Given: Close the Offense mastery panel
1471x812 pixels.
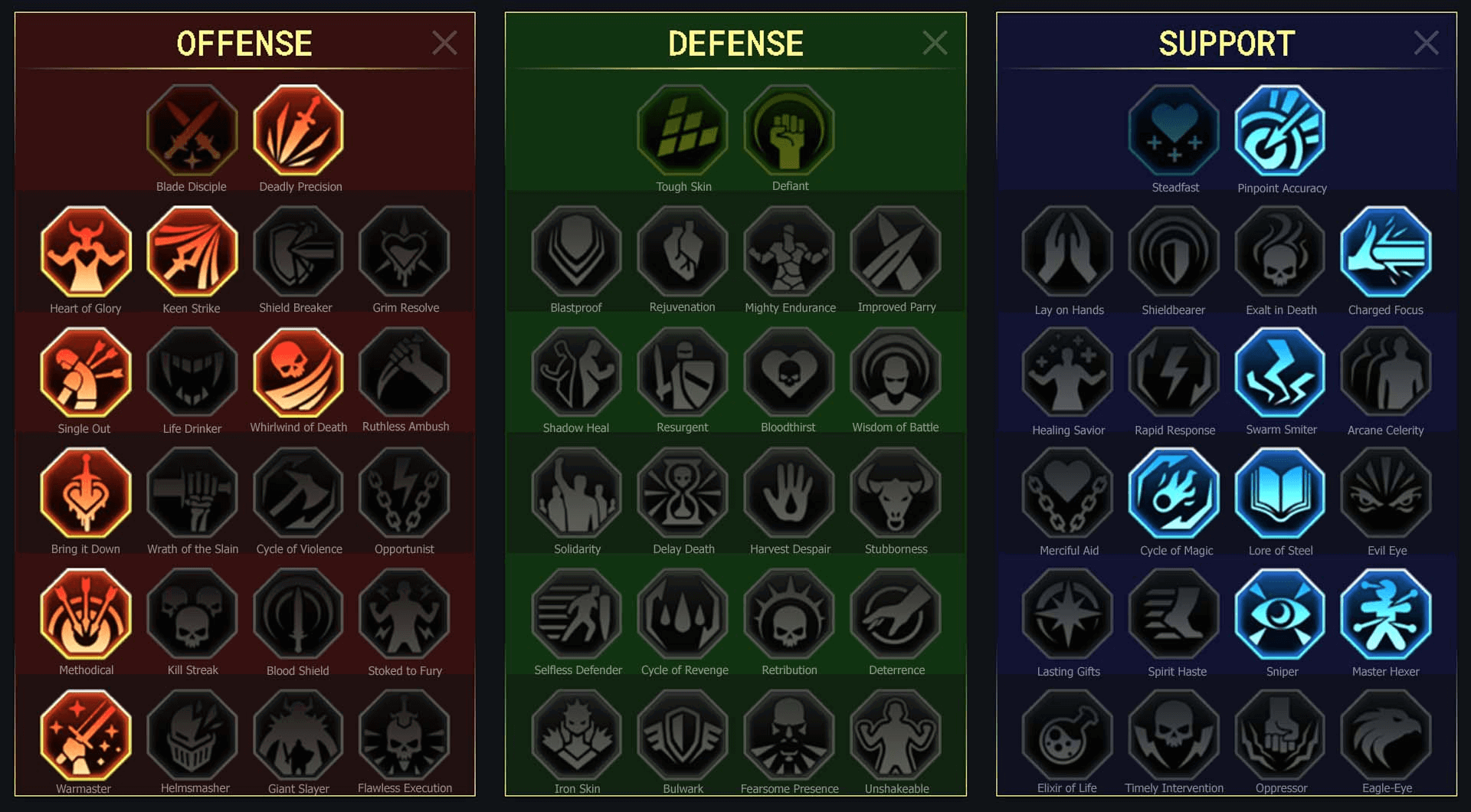Looking at the screenshot, I should (x=444, y=43).
